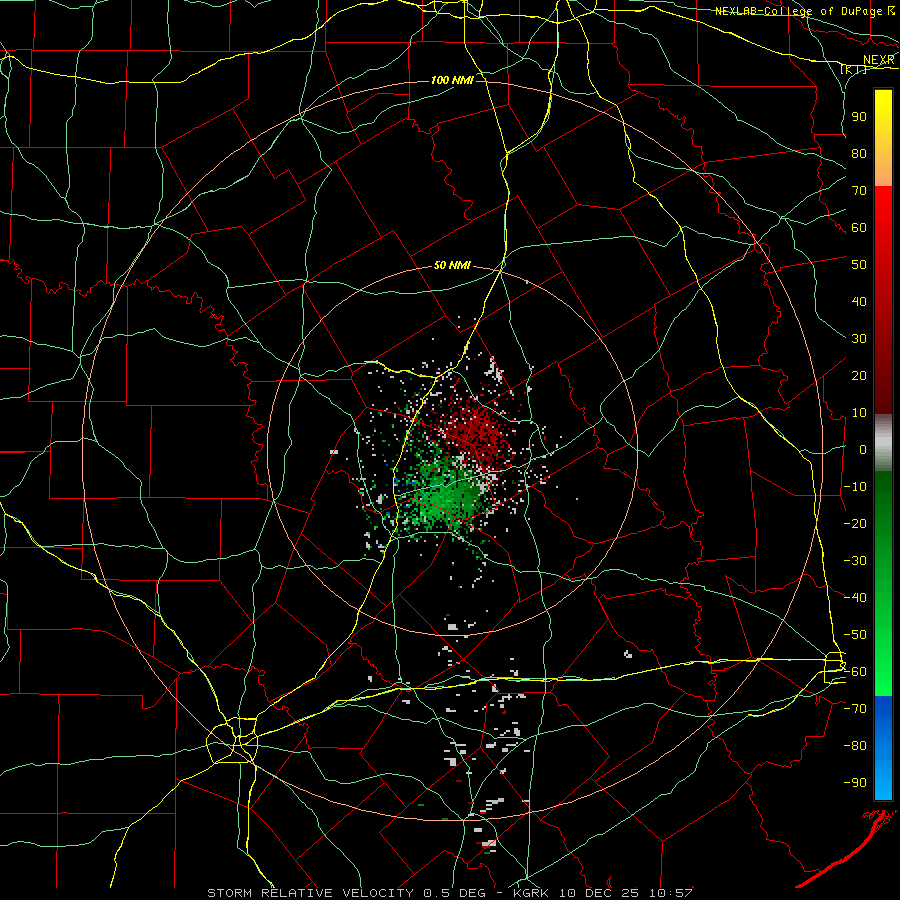Click the 90 value on the velocity scale
This screenshot has height=900, width=900.
tap(859, 117)
